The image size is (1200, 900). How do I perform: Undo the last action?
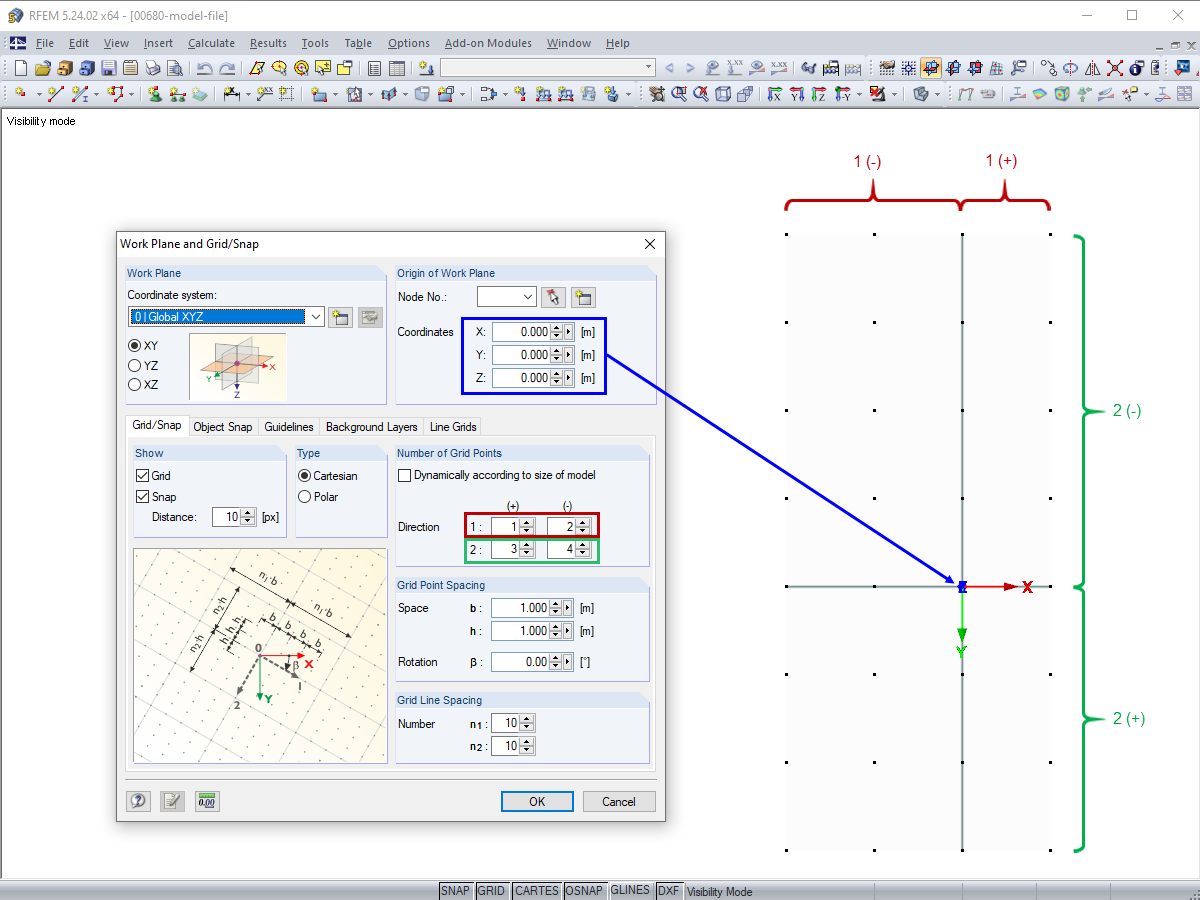point(205,68)
